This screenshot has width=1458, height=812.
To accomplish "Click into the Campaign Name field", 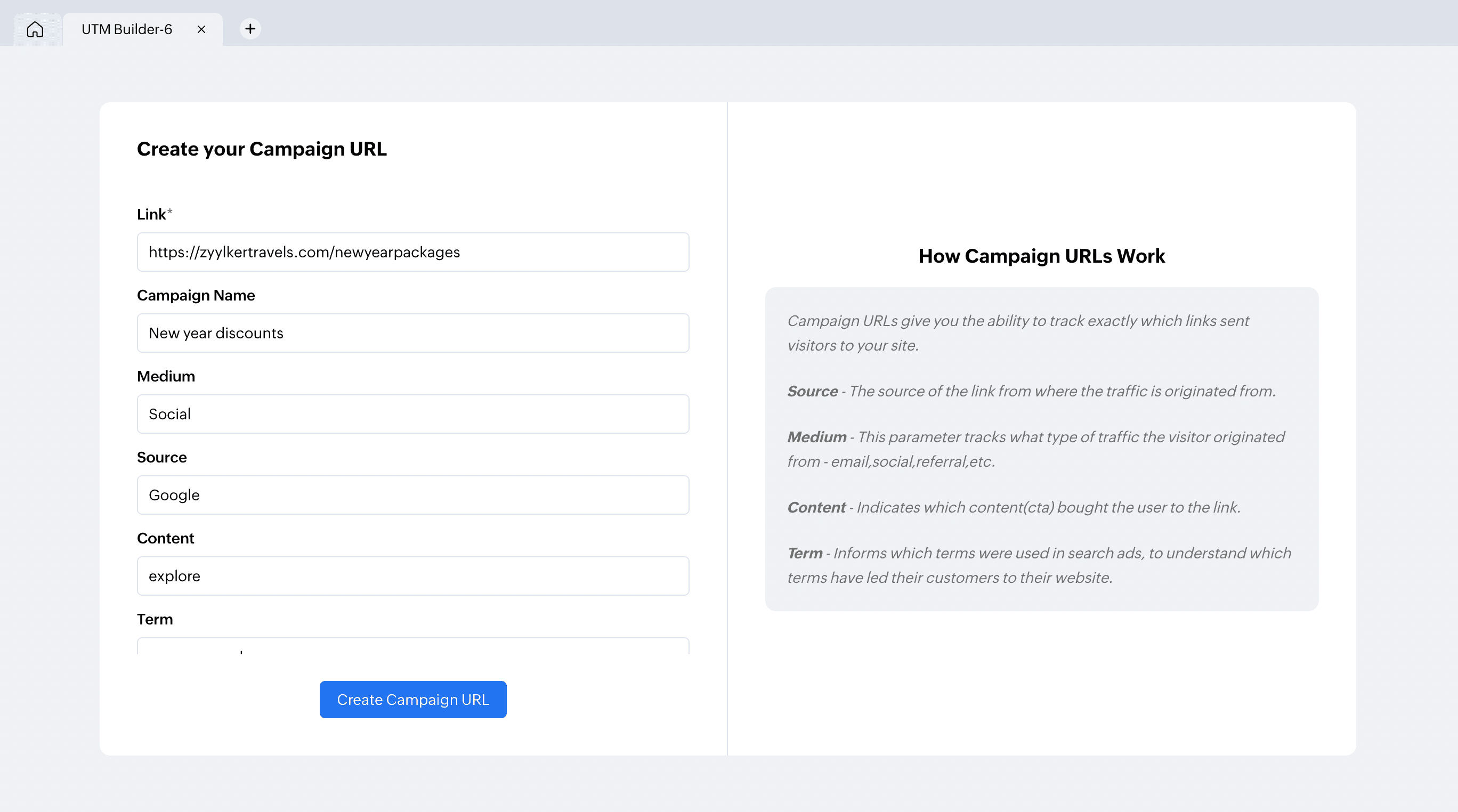I will pos(412,332).
